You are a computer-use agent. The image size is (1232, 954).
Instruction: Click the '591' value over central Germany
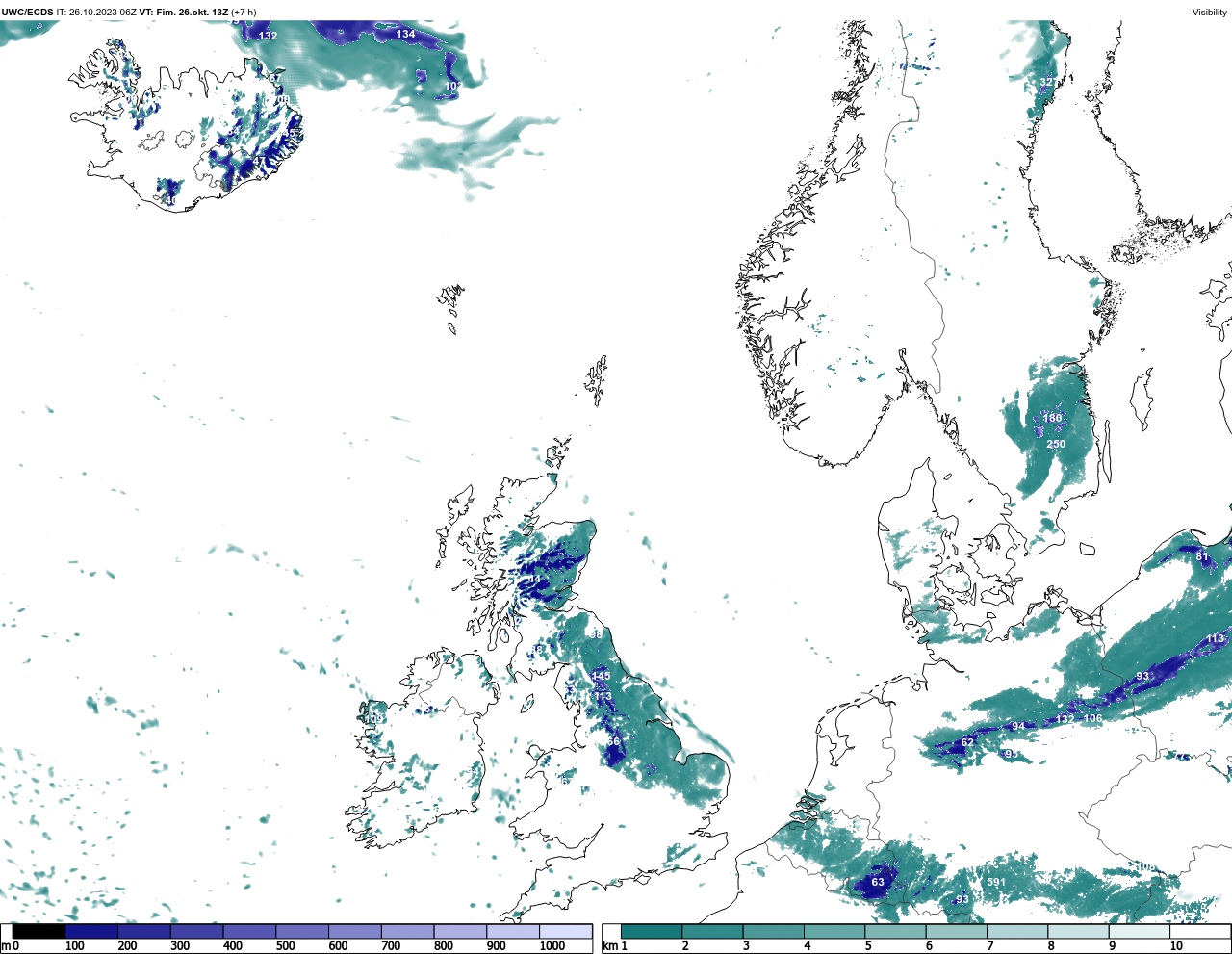click(x=996, y=883)
